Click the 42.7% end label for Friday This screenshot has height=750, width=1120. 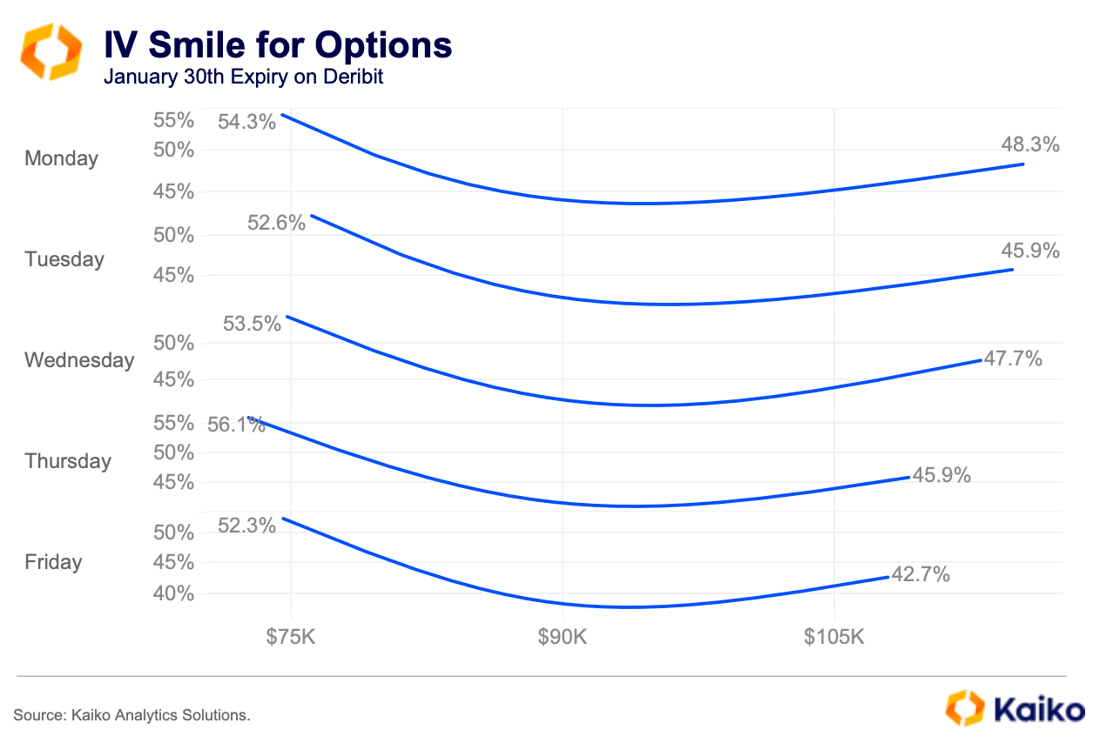click(x=920, y=575)
